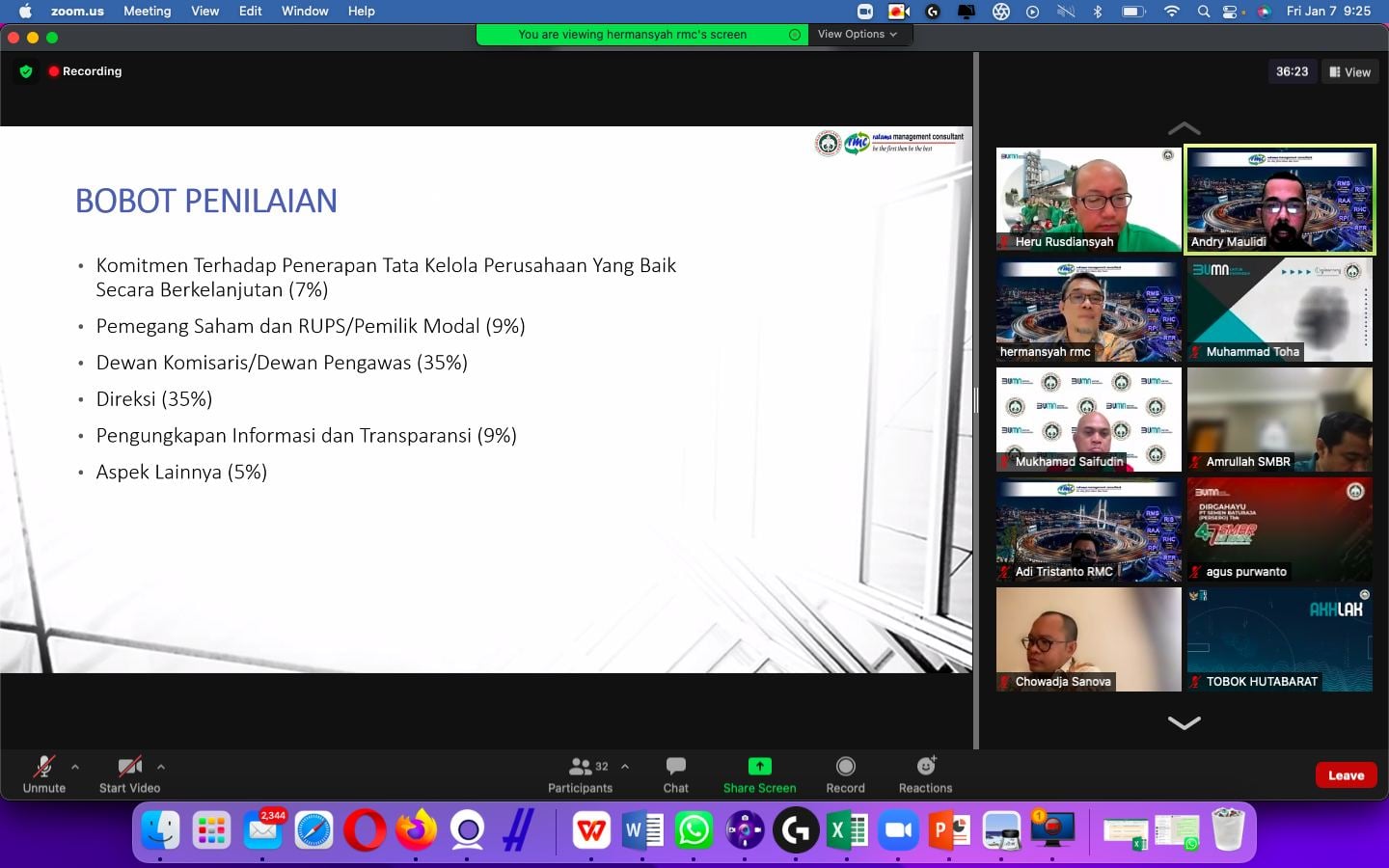This screenshot has height=868, width=1389.
Task: Open the View Options dropdown
Action: [x=857, y=35]
